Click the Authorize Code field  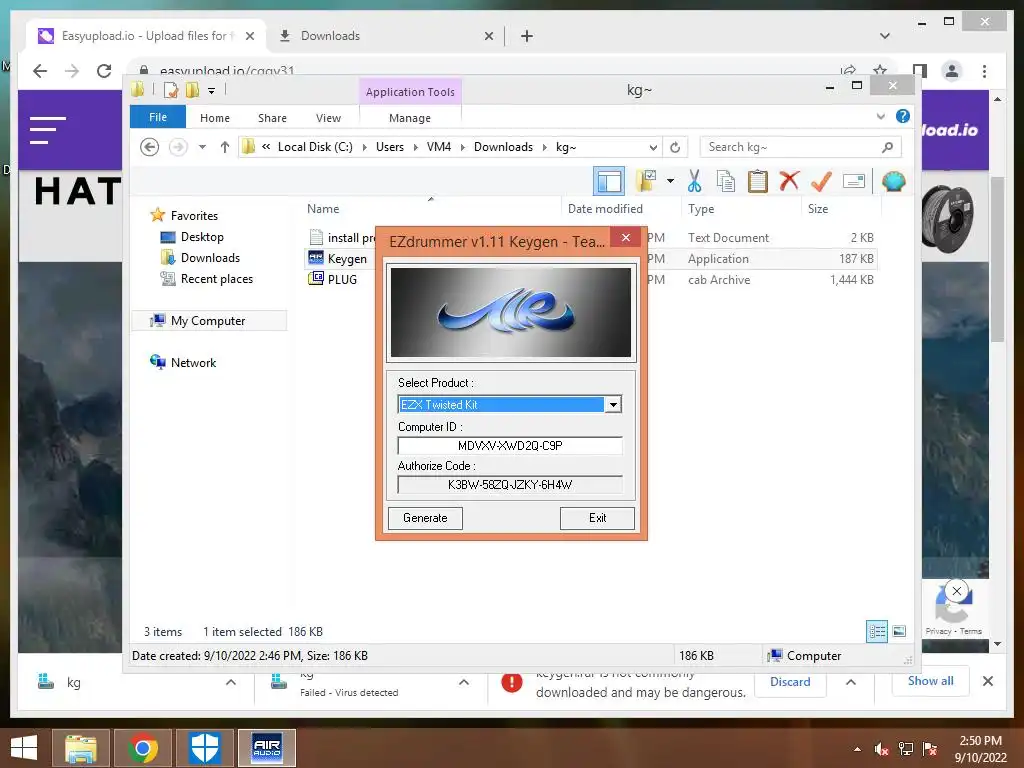(510, 485)
